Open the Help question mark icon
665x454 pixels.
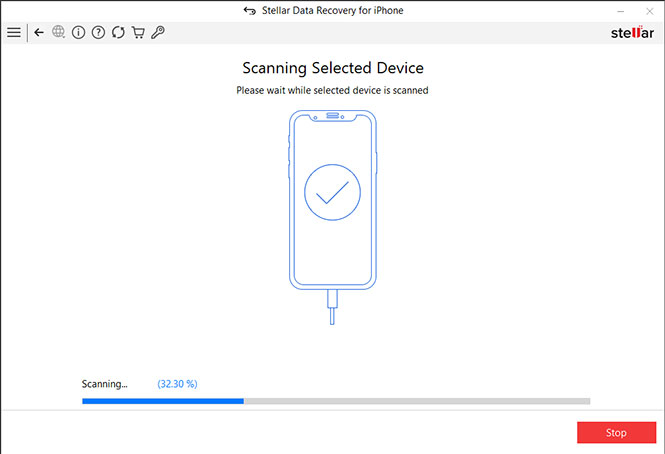(98, 32)
